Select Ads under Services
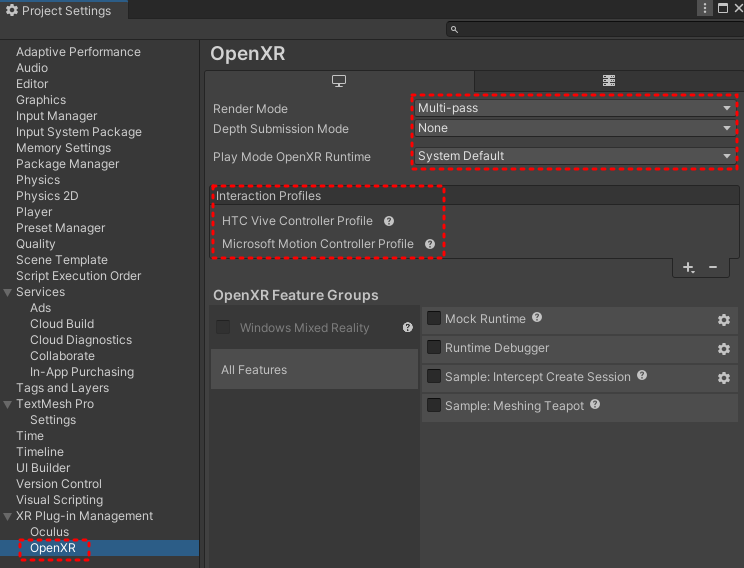744x568 pixels. click(40, 308)
